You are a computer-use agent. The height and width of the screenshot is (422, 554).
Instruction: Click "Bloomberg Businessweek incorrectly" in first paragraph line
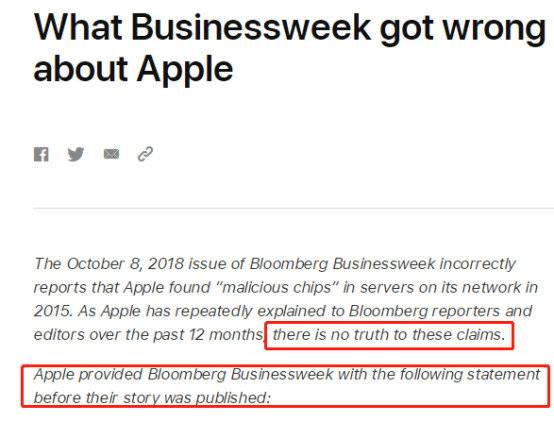tap(382, 264)
